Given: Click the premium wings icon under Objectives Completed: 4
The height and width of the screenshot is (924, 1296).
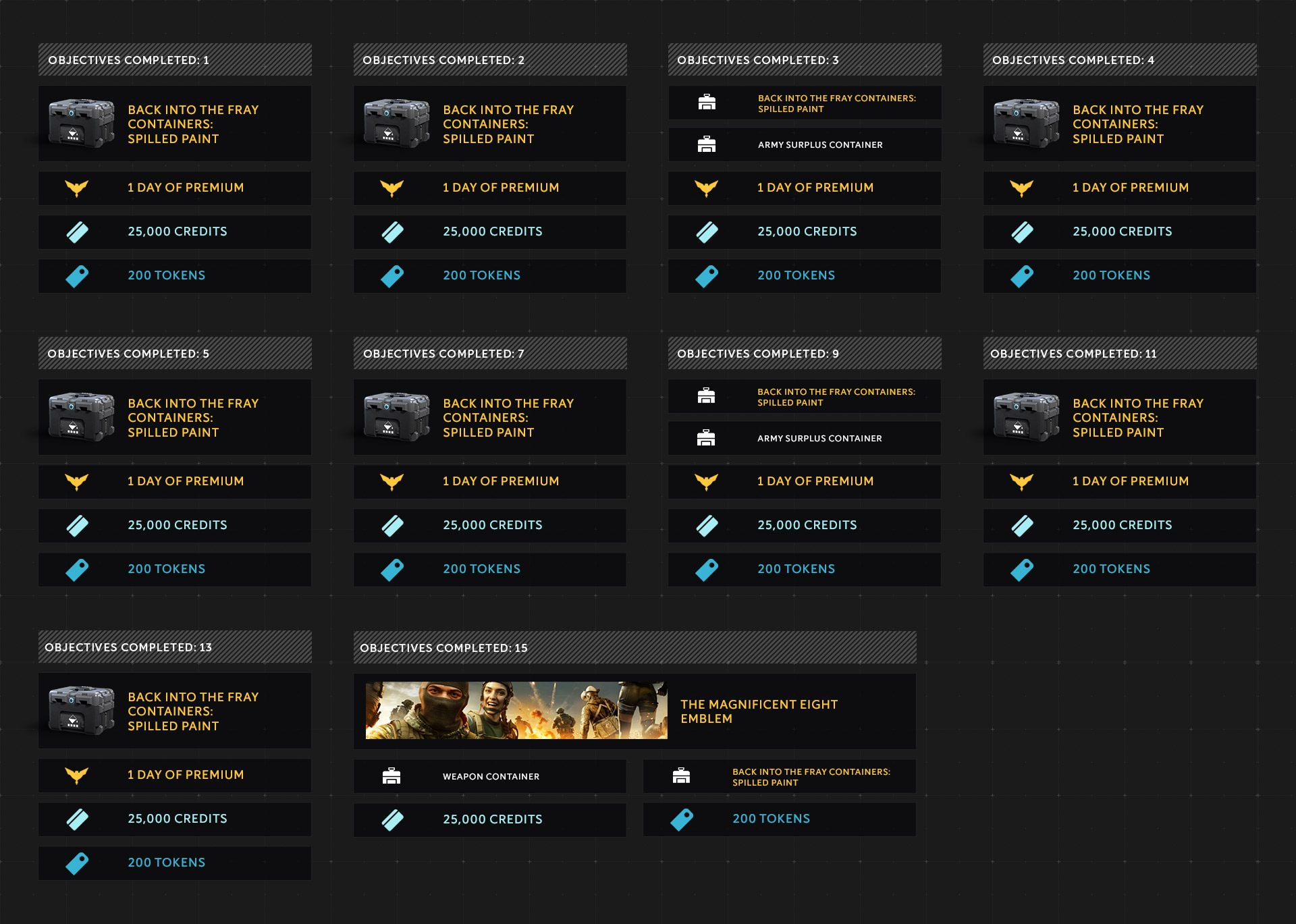Looking at the screenshot, I should [1022, 188].
